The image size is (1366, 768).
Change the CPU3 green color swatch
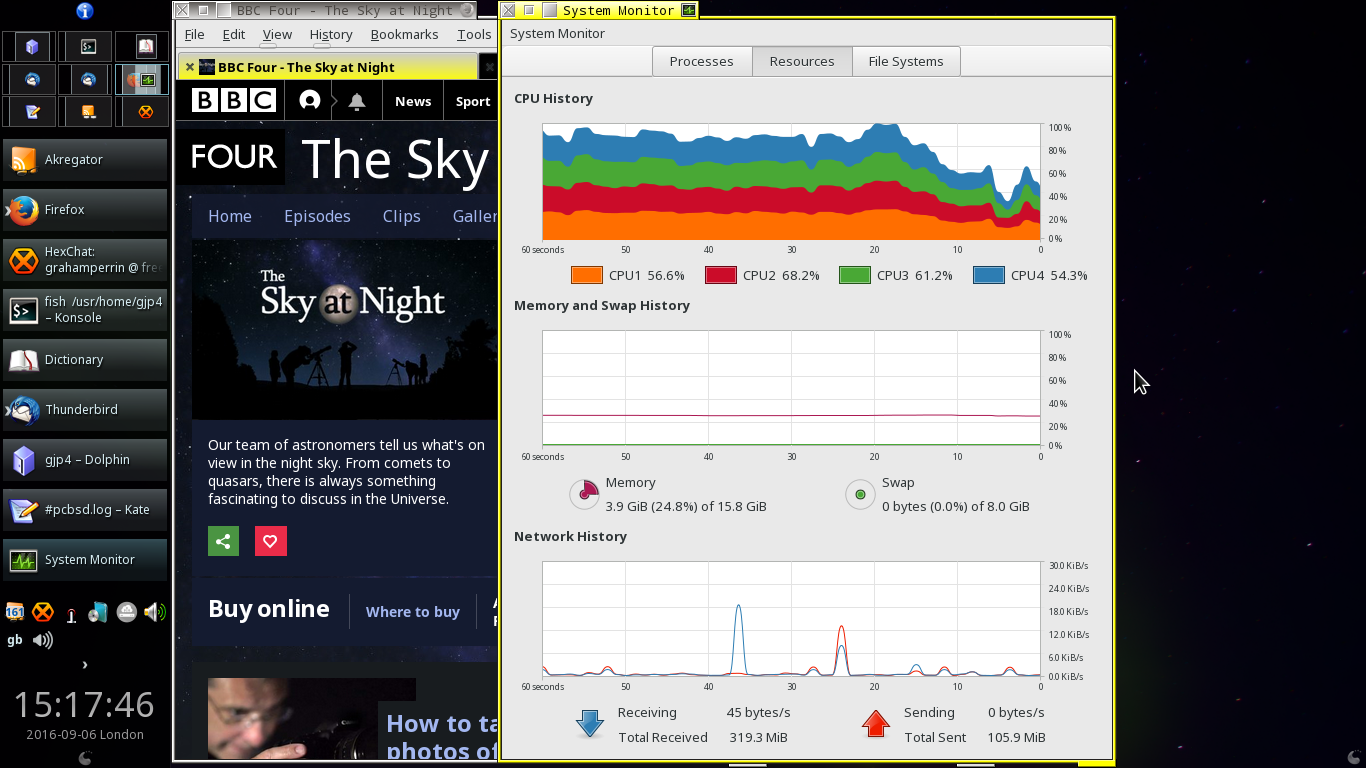tap(855, 275)
